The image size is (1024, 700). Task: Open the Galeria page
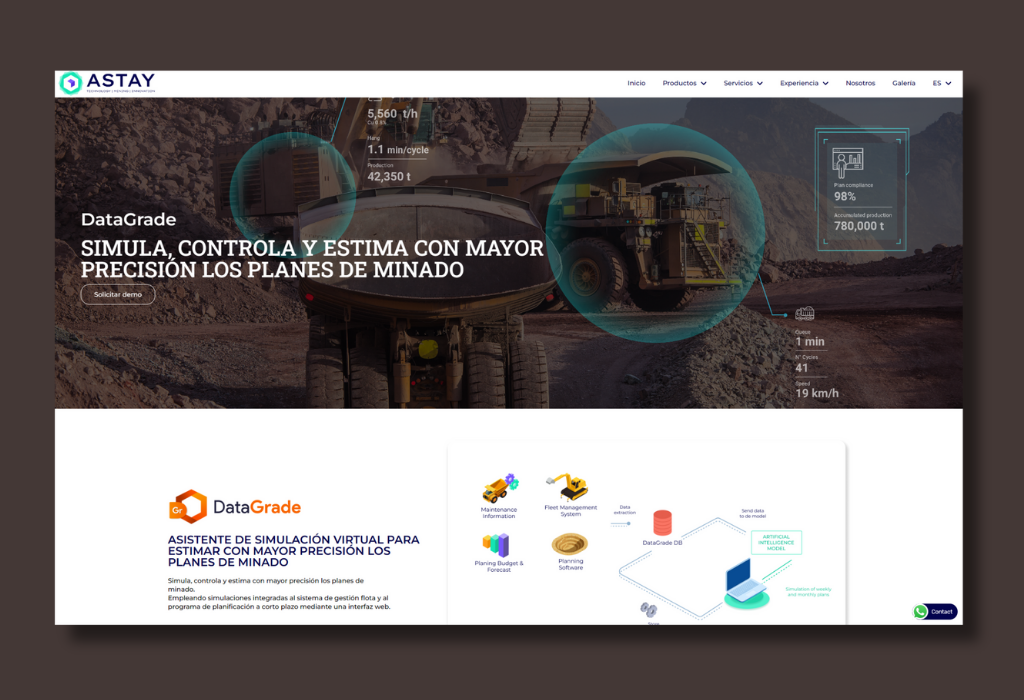pos(903,83)
